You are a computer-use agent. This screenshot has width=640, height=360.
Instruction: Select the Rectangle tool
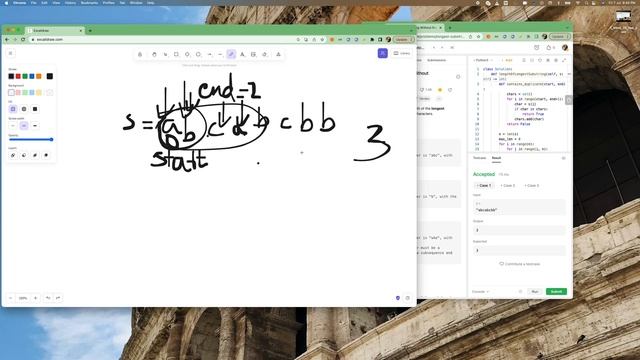(176, 54)
